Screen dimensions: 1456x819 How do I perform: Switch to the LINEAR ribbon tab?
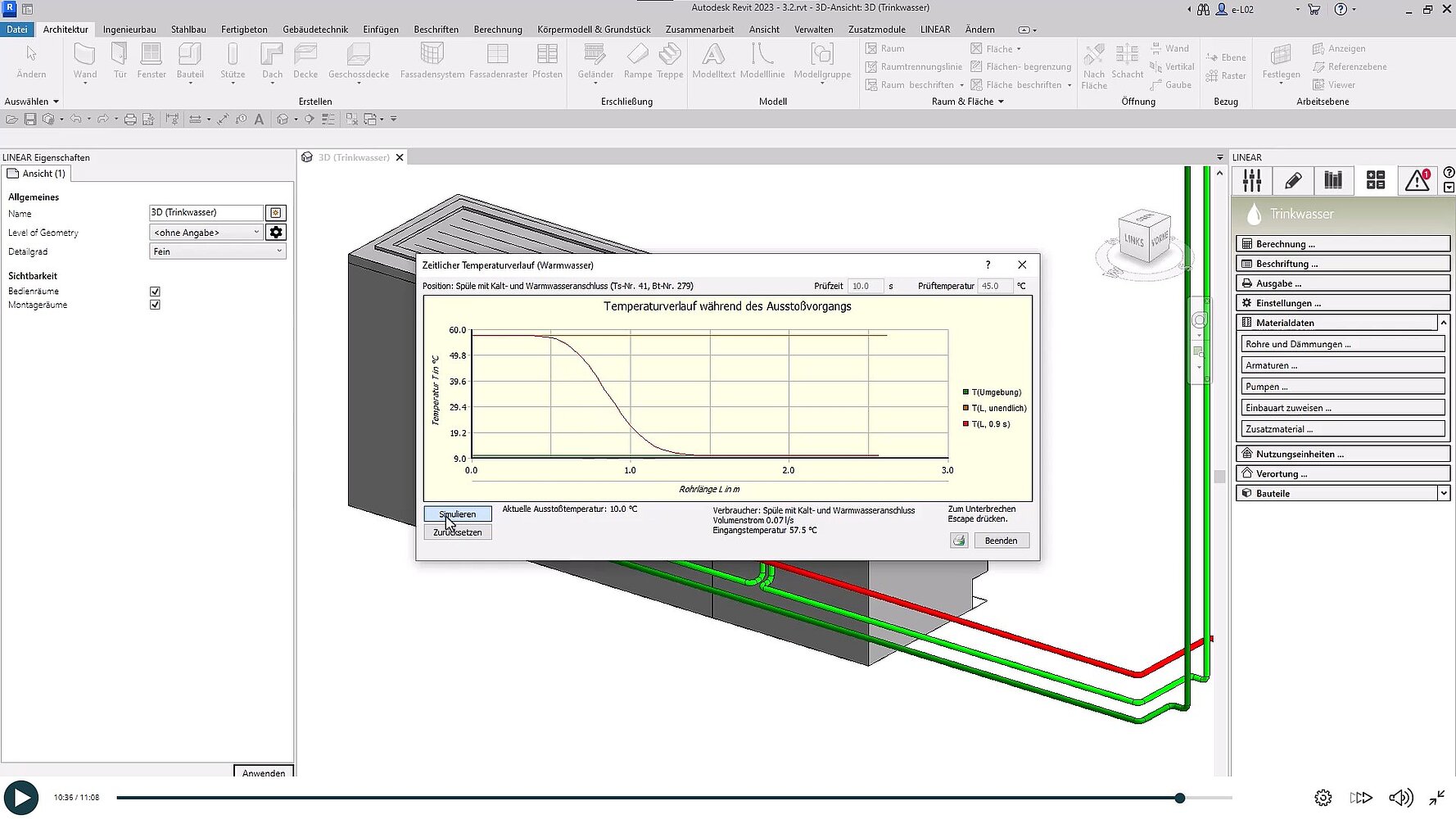coord(934,29)
